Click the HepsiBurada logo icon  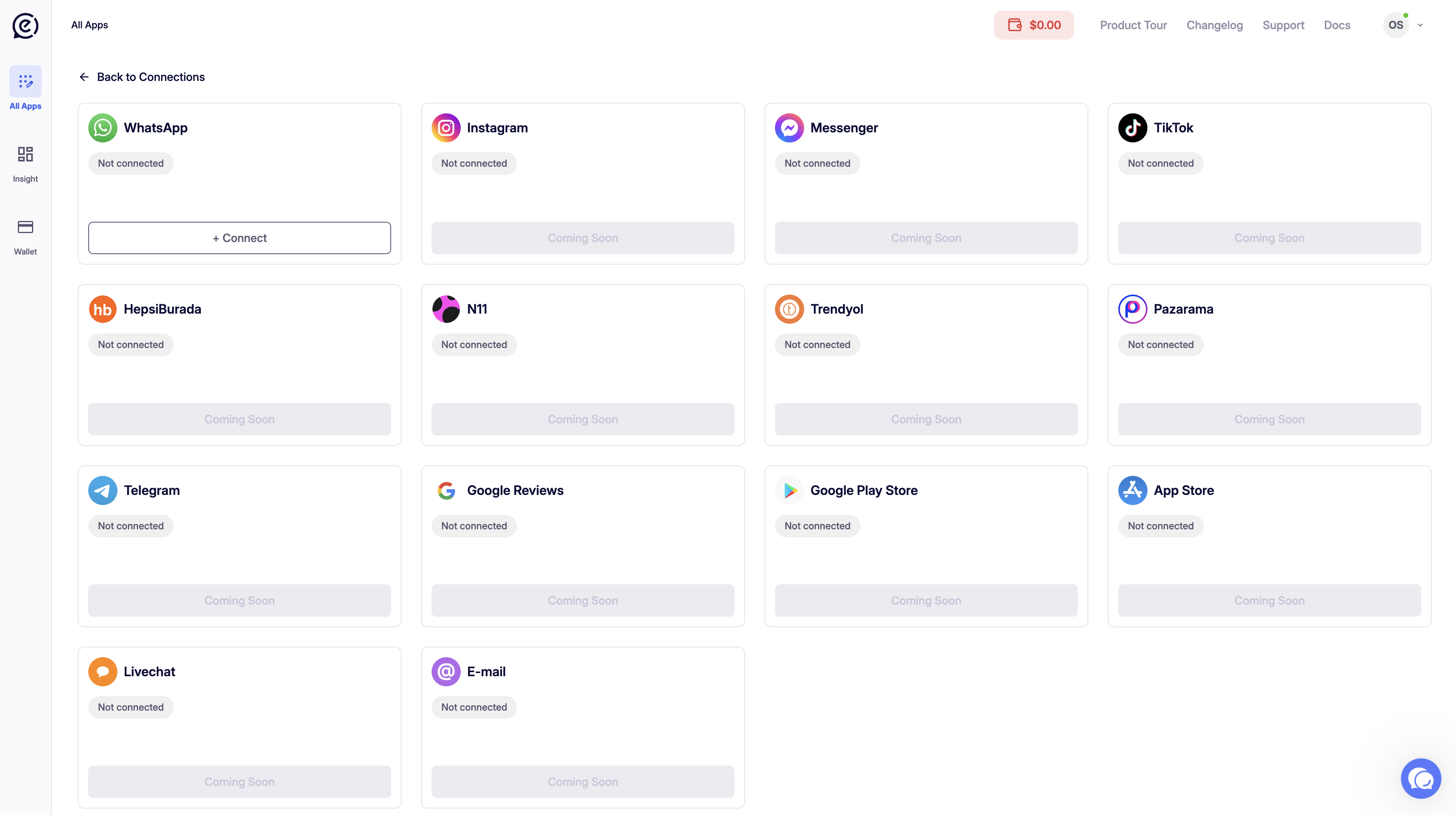tap(103, 309)
